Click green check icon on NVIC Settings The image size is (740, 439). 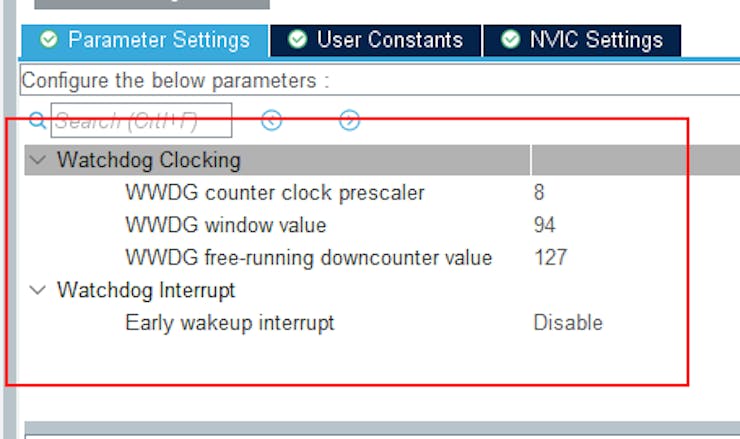click(x=511, y=40)
